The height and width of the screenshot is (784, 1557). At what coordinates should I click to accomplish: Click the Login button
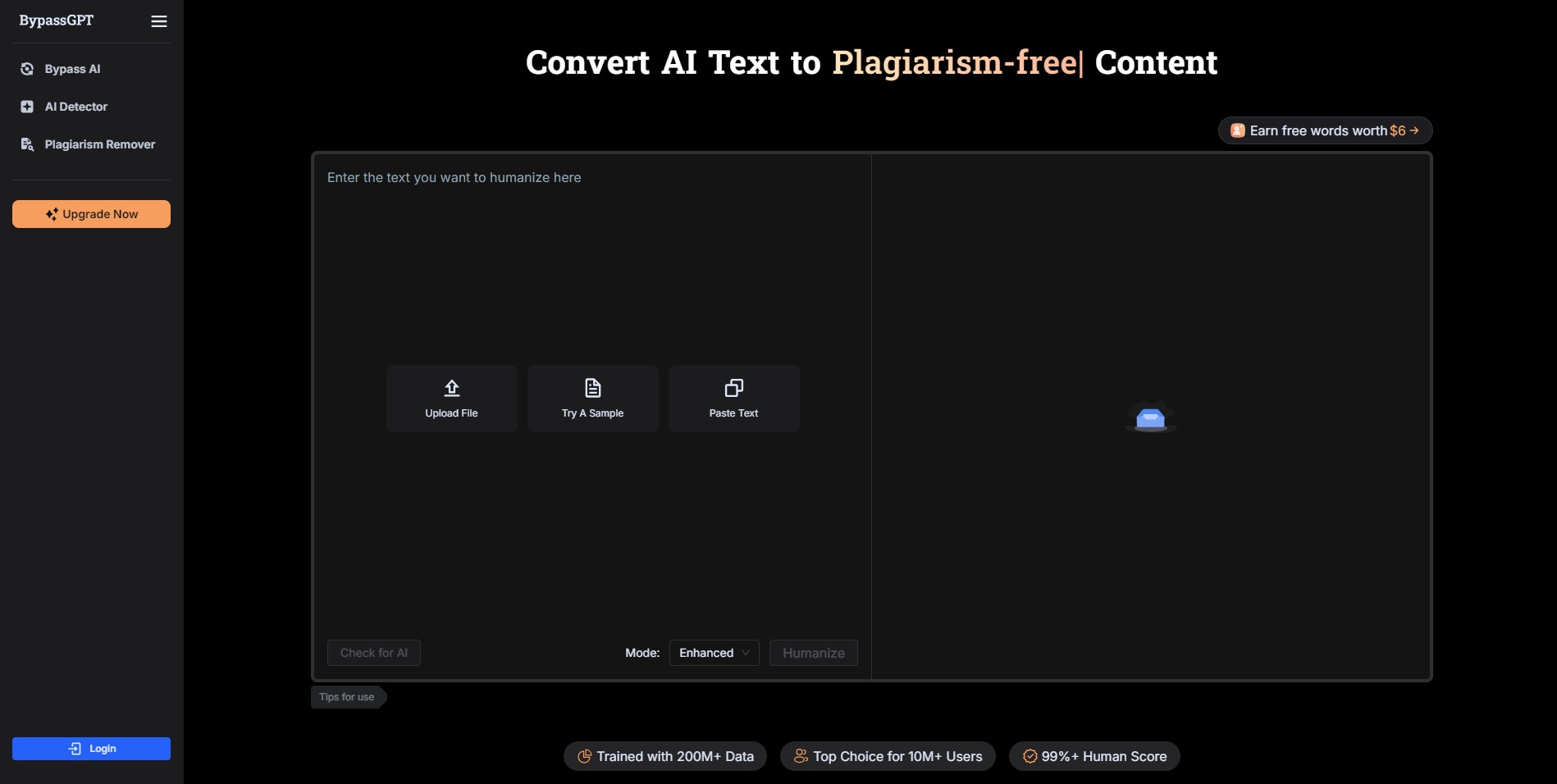click(91, 749)
